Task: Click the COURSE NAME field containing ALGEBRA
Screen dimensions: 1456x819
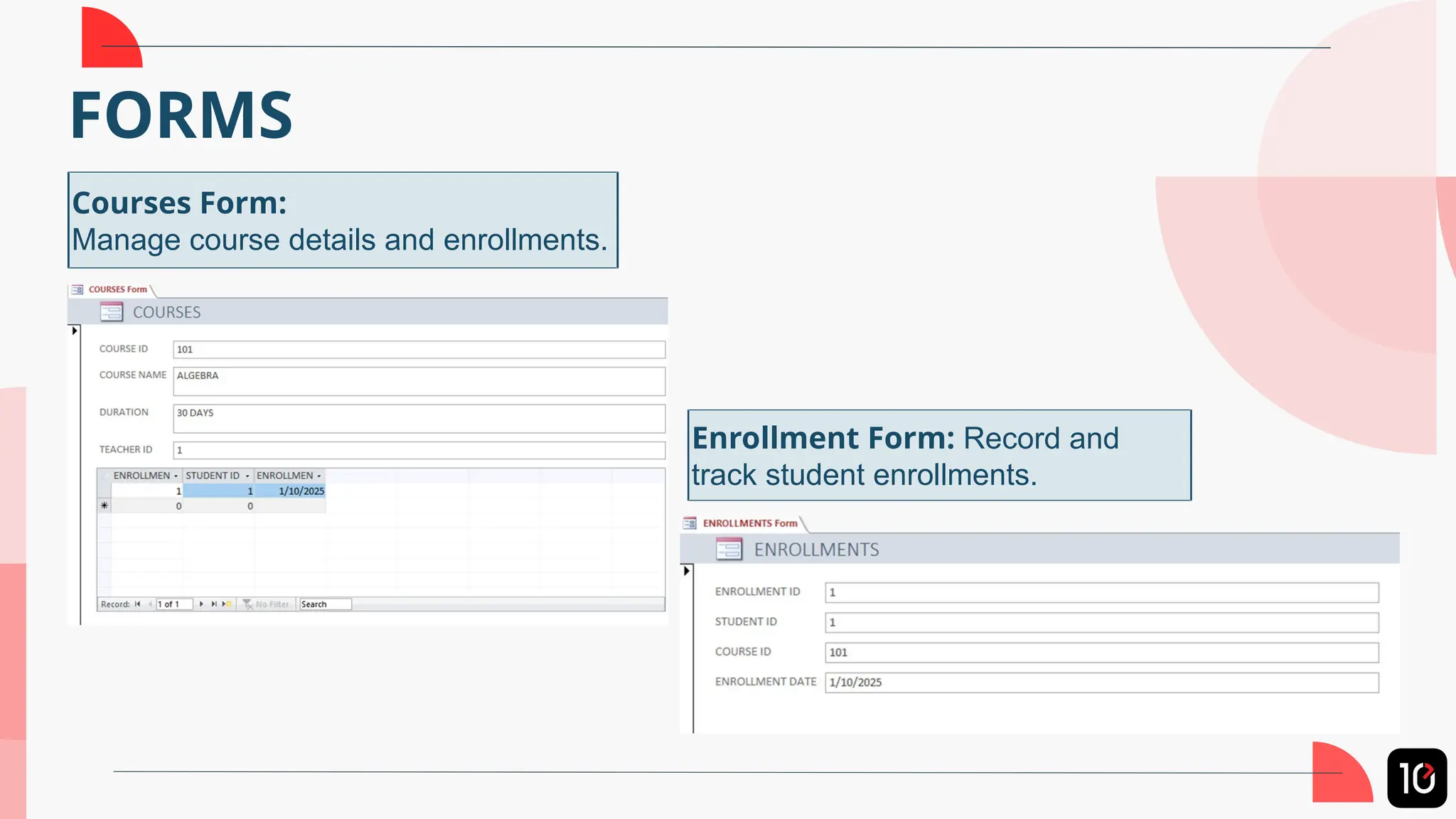Action: (x=419, y=381)
